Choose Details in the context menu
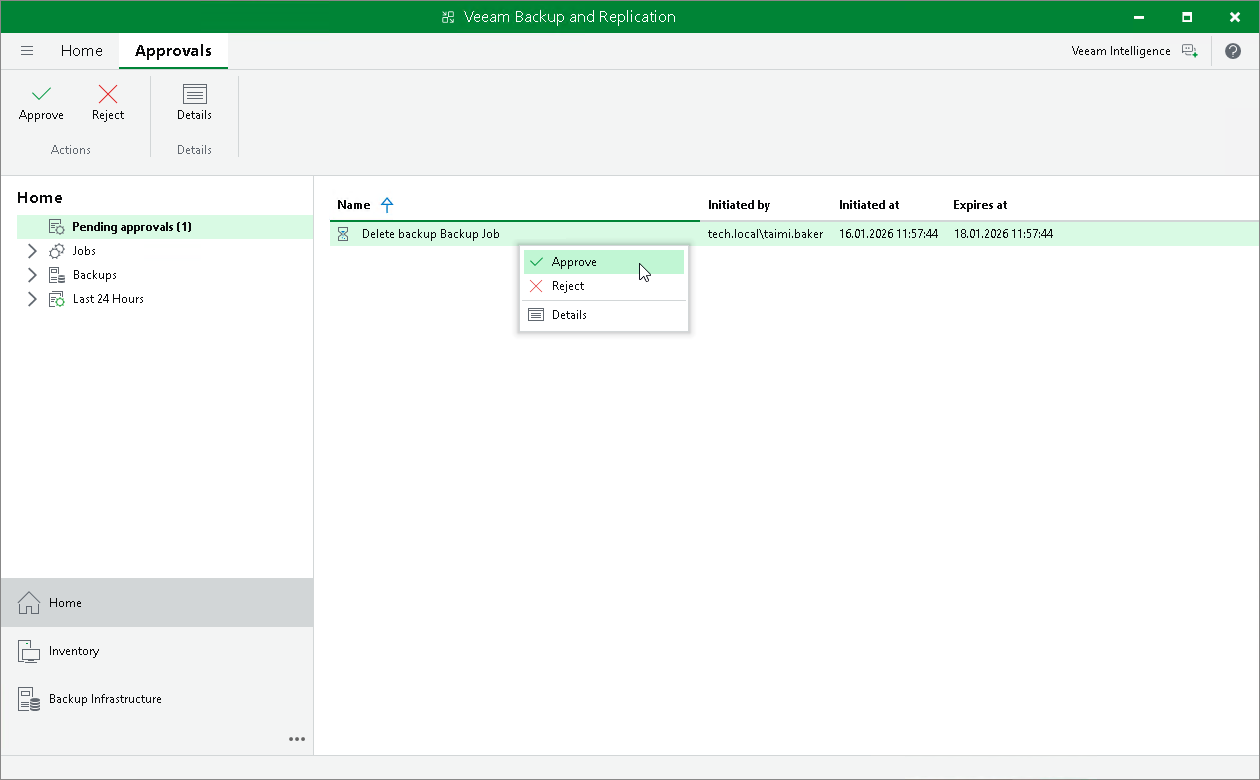The height and width of the screenshot is (780, 1260). point(604,315)
